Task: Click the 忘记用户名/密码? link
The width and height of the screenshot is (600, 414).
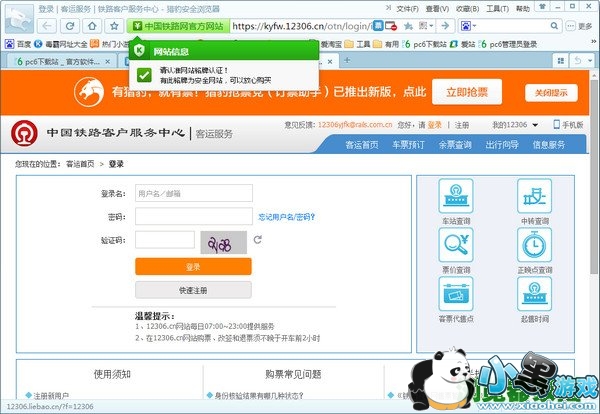Action: pyautogui.click(x=287, y=217)
